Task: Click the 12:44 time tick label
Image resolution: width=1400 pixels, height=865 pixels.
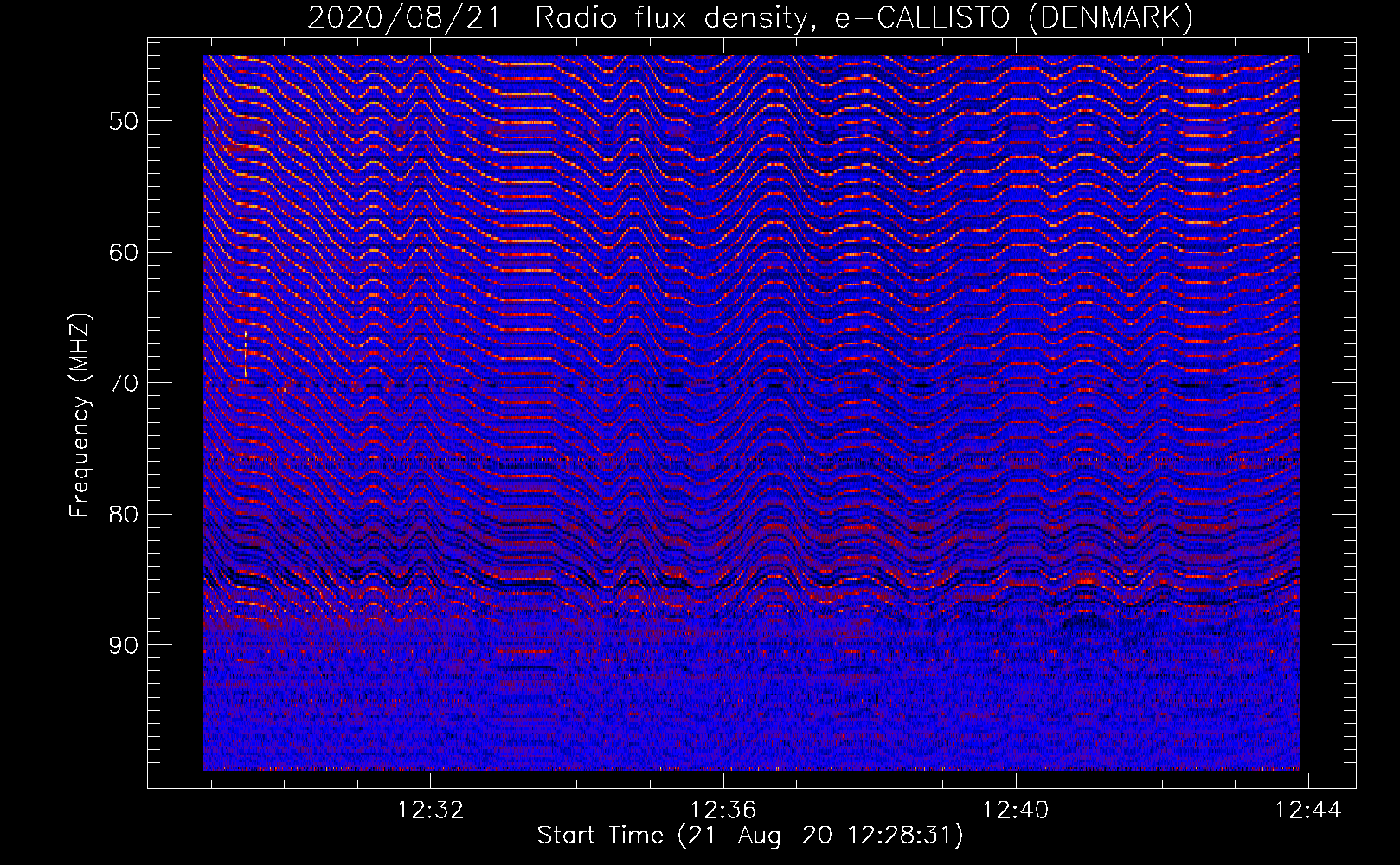Action: (x=1307, y=810)
